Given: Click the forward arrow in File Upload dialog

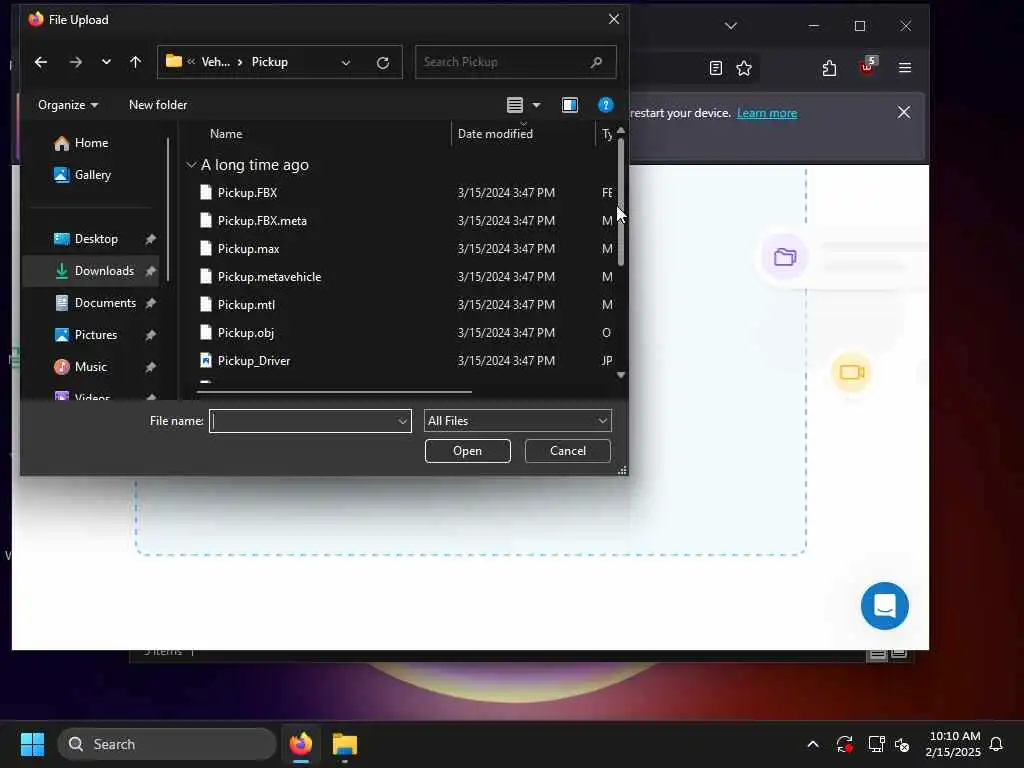Looking at the screenshot, I should [x=76, y=62].
